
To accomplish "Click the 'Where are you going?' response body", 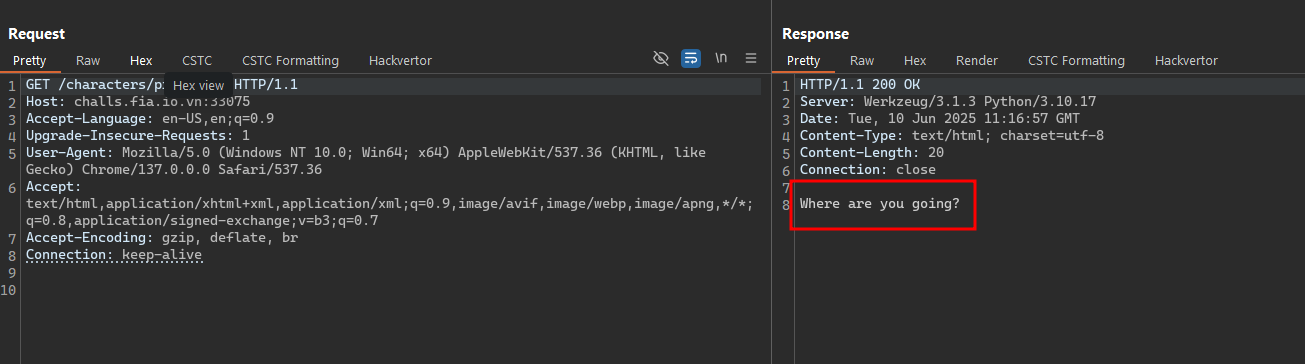I will [880, 204].
